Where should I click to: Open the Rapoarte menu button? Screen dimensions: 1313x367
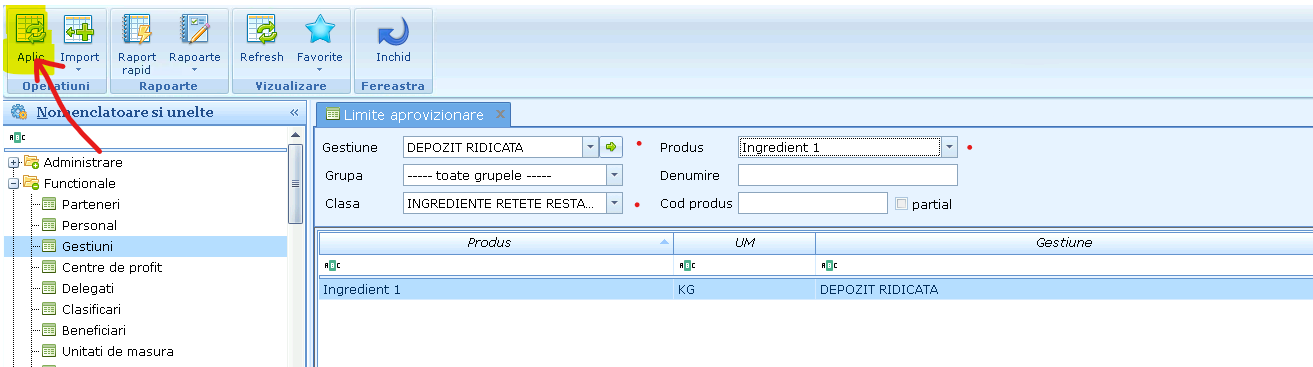[194, 42]
